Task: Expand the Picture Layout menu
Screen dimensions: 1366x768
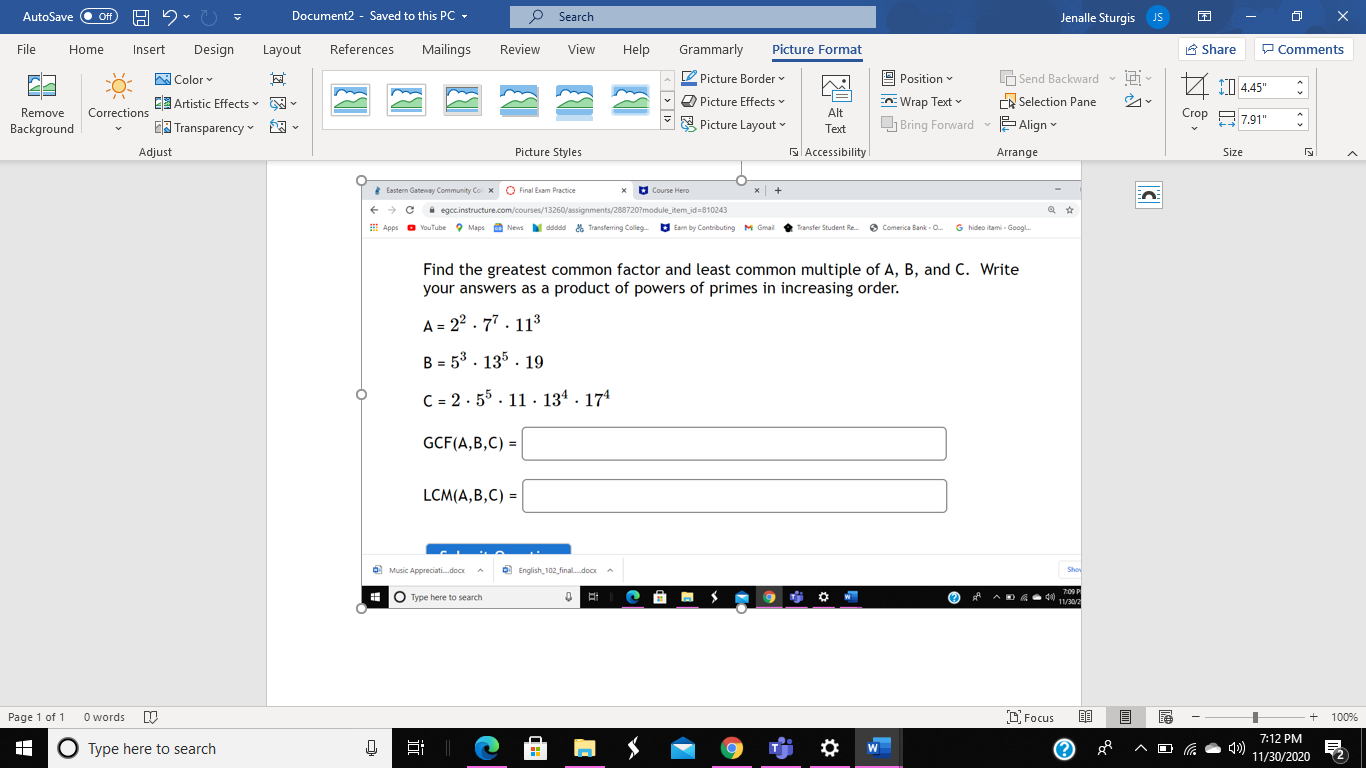Action: pos(734,124)
